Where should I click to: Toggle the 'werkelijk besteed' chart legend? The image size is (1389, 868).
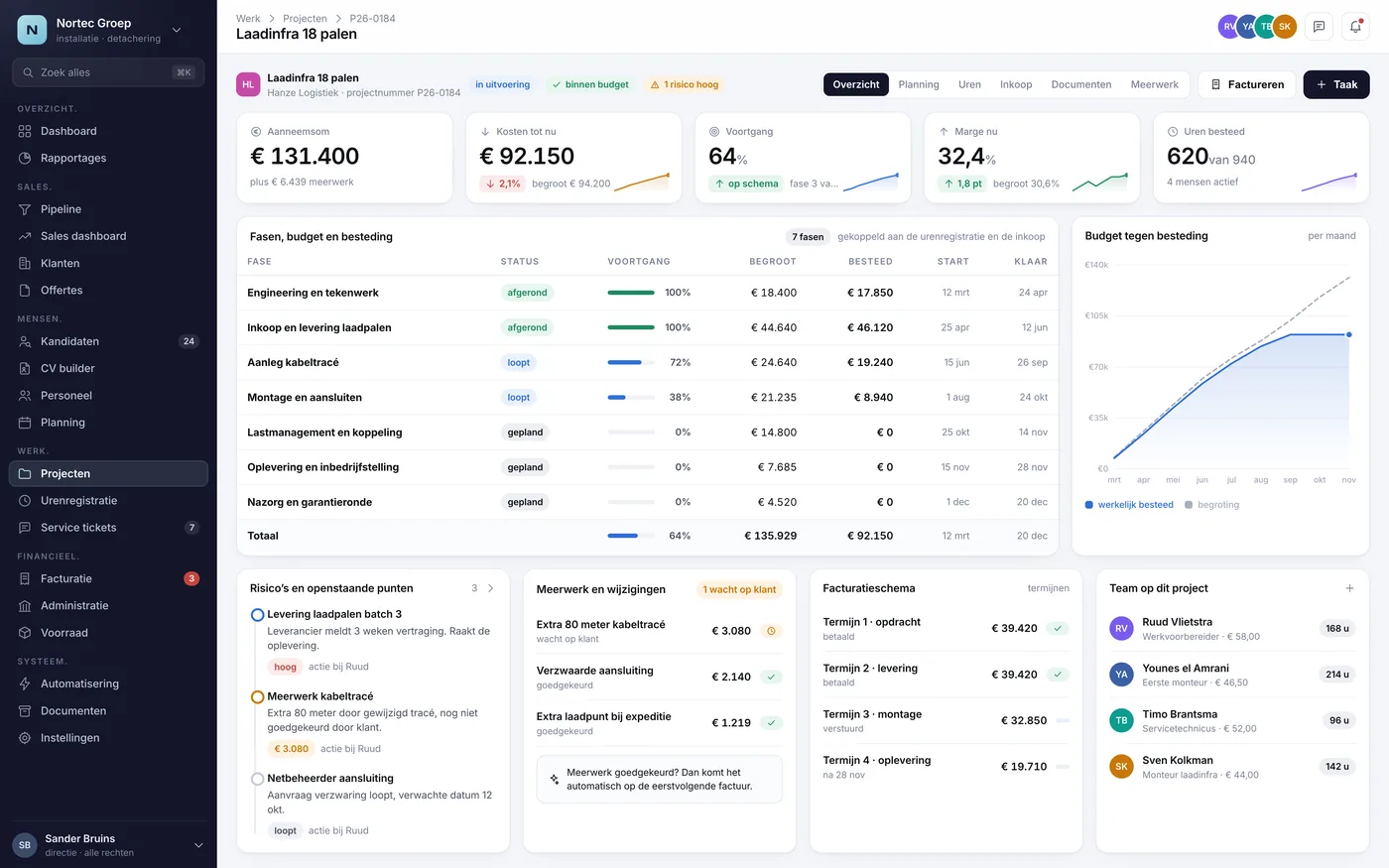(1129, 505)
